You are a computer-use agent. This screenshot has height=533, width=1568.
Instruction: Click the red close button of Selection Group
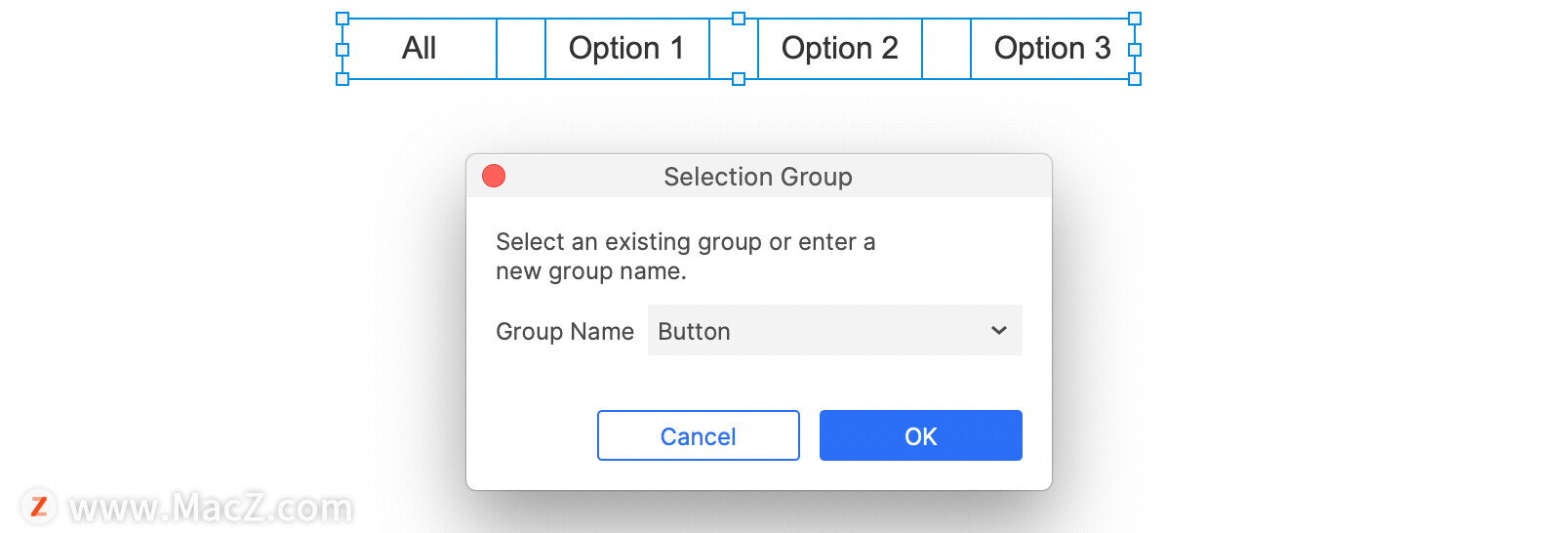[494, 176]
